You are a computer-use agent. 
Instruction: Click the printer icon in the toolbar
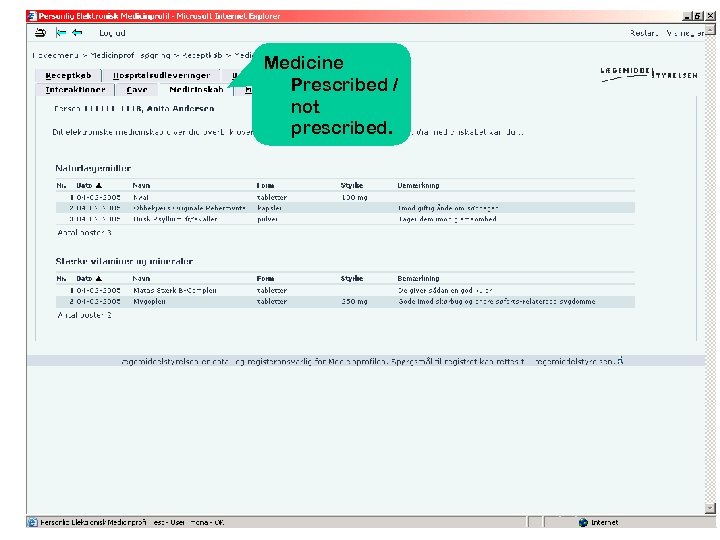click(x=40, y=33)
